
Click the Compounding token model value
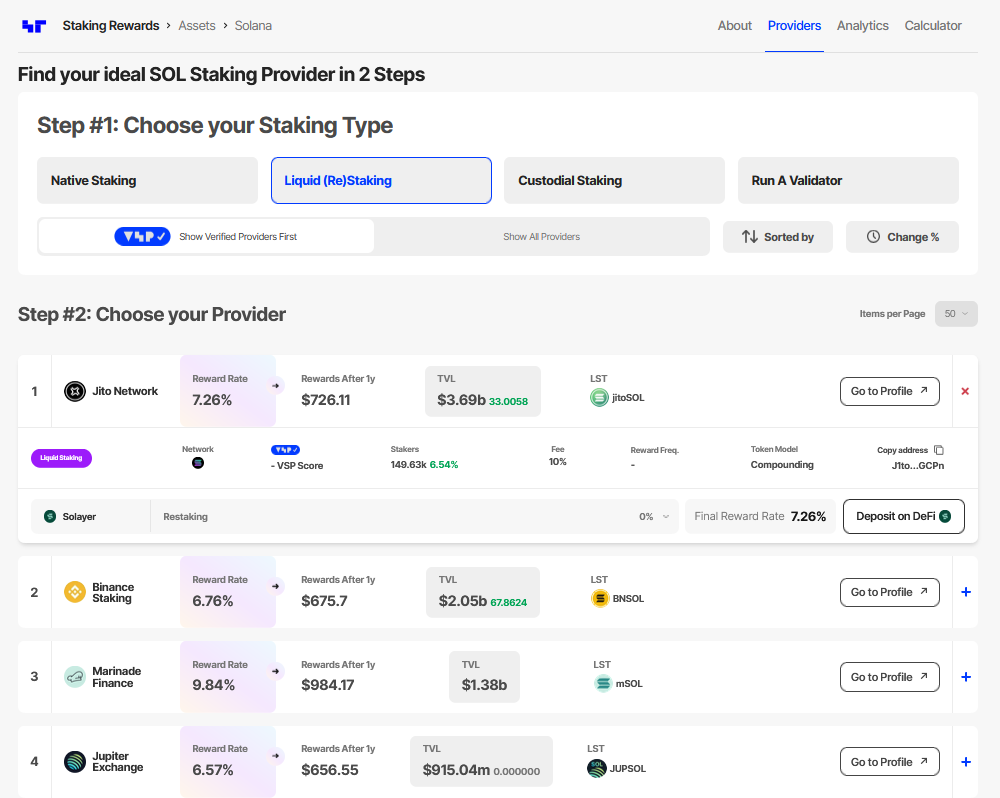click(x=782, y=465)
